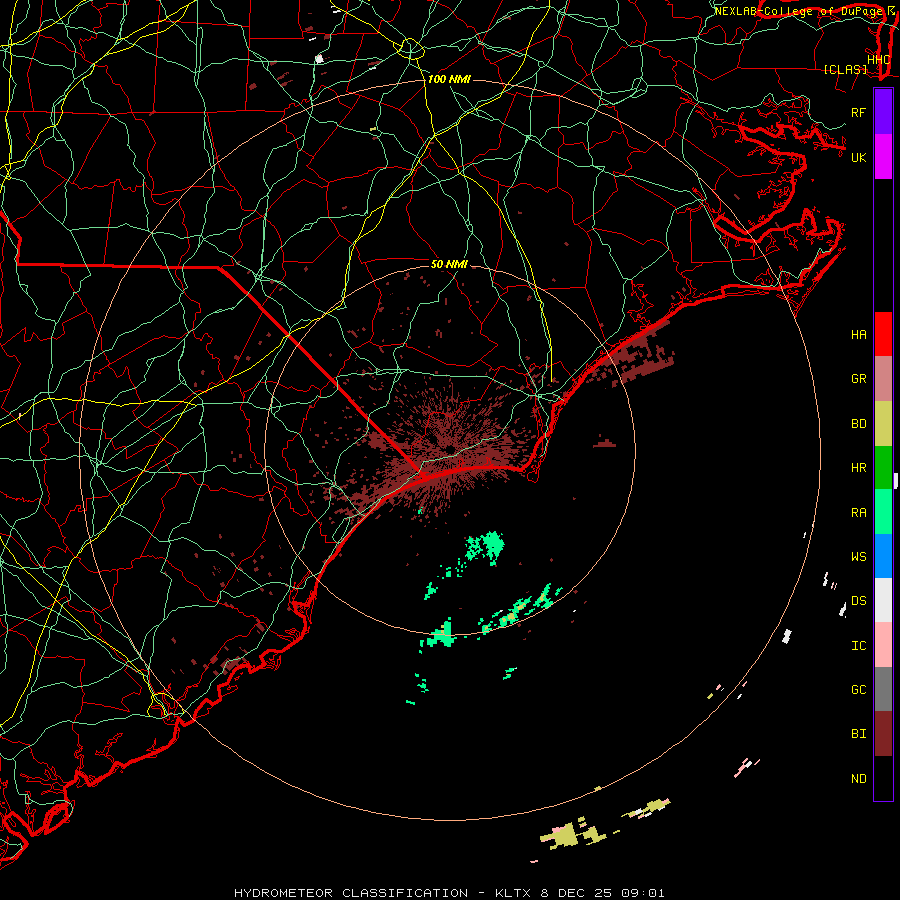900x900 pixels.
Task: Click the 'RF' legend label text
Action: click(x=858, y=112)
